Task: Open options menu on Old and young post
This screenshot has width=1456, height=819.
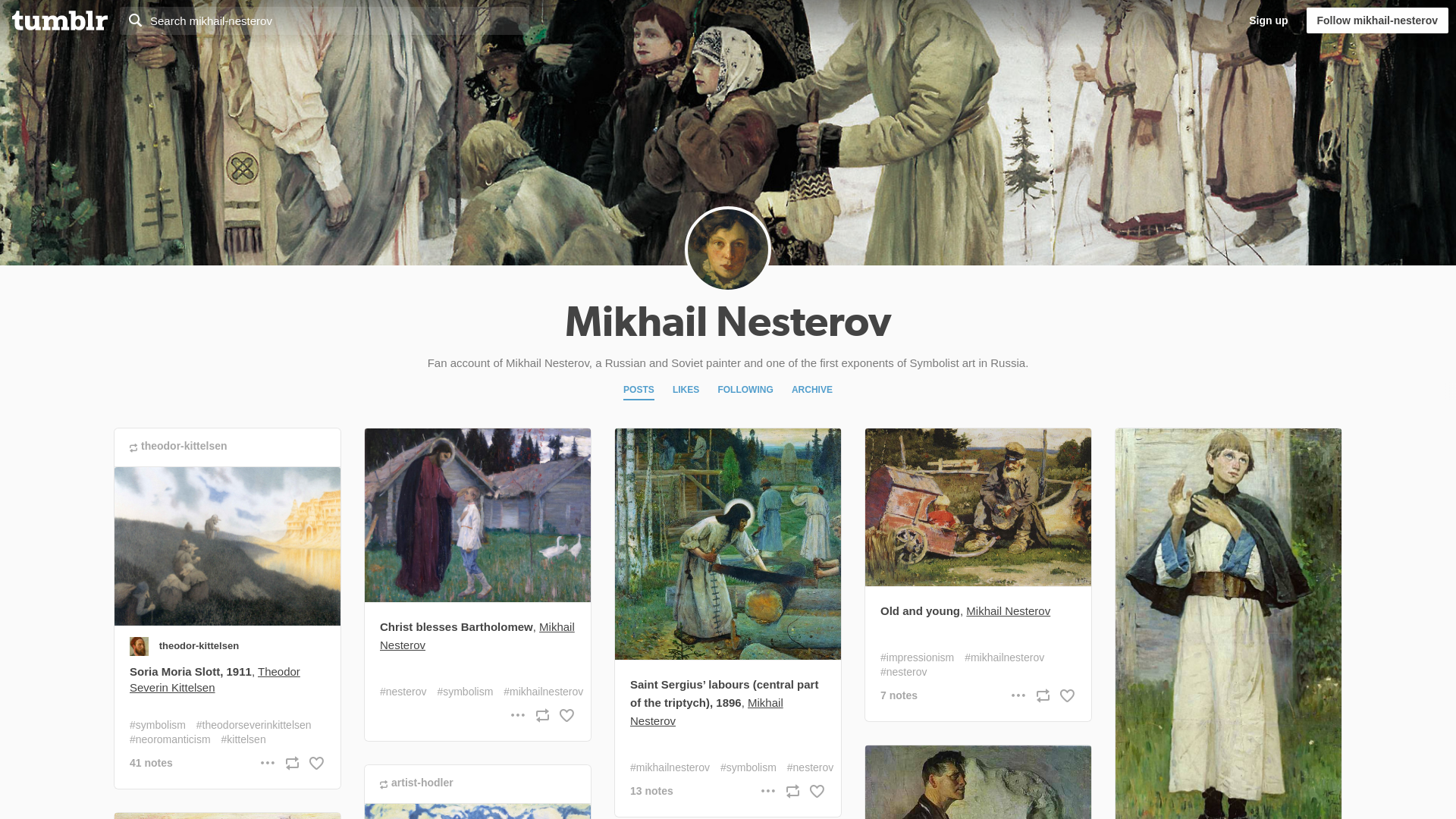Action: click(x=1018, y=695)
